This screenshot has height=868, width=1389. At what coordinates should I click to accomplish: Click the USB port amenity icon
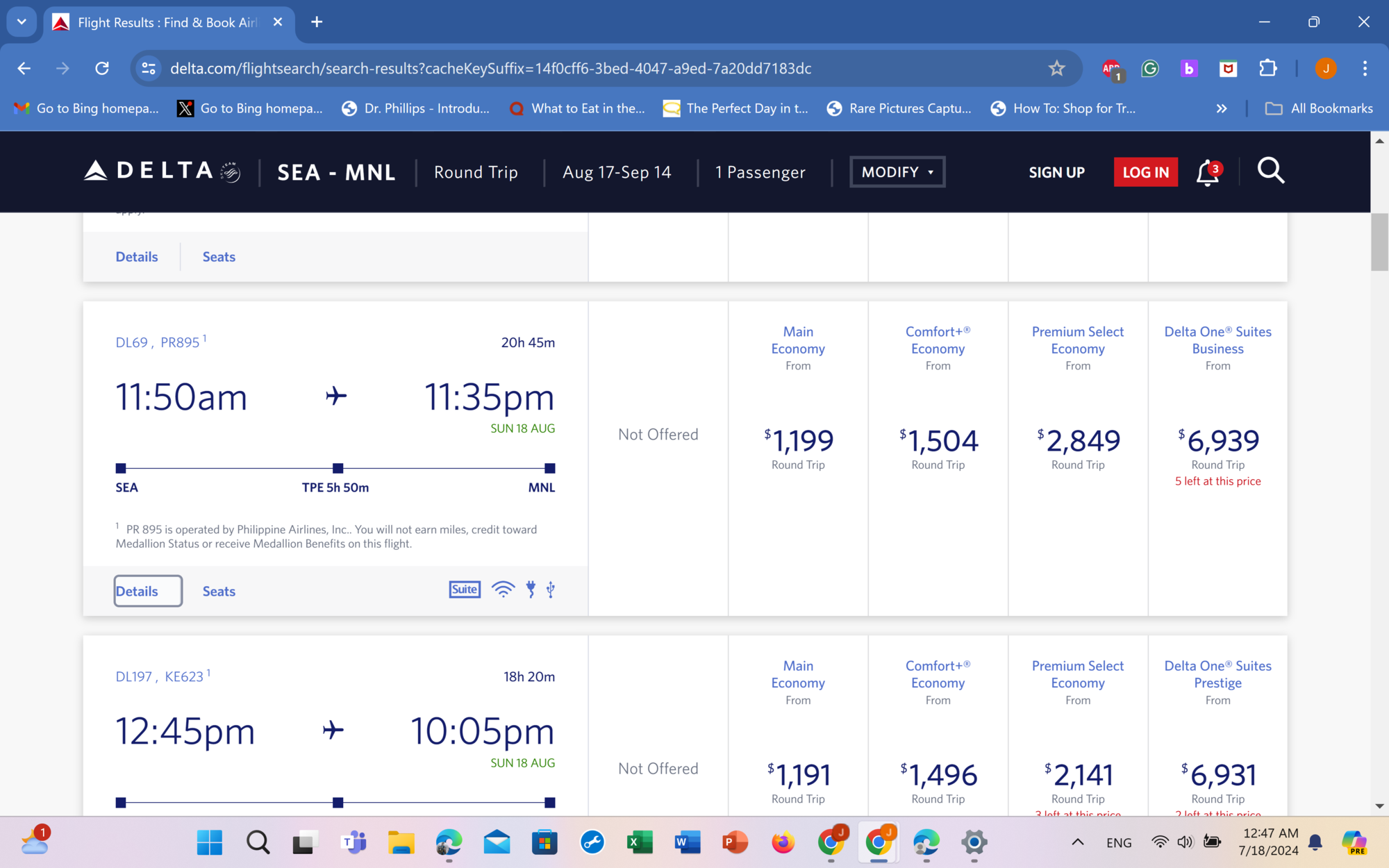(551, 590)
